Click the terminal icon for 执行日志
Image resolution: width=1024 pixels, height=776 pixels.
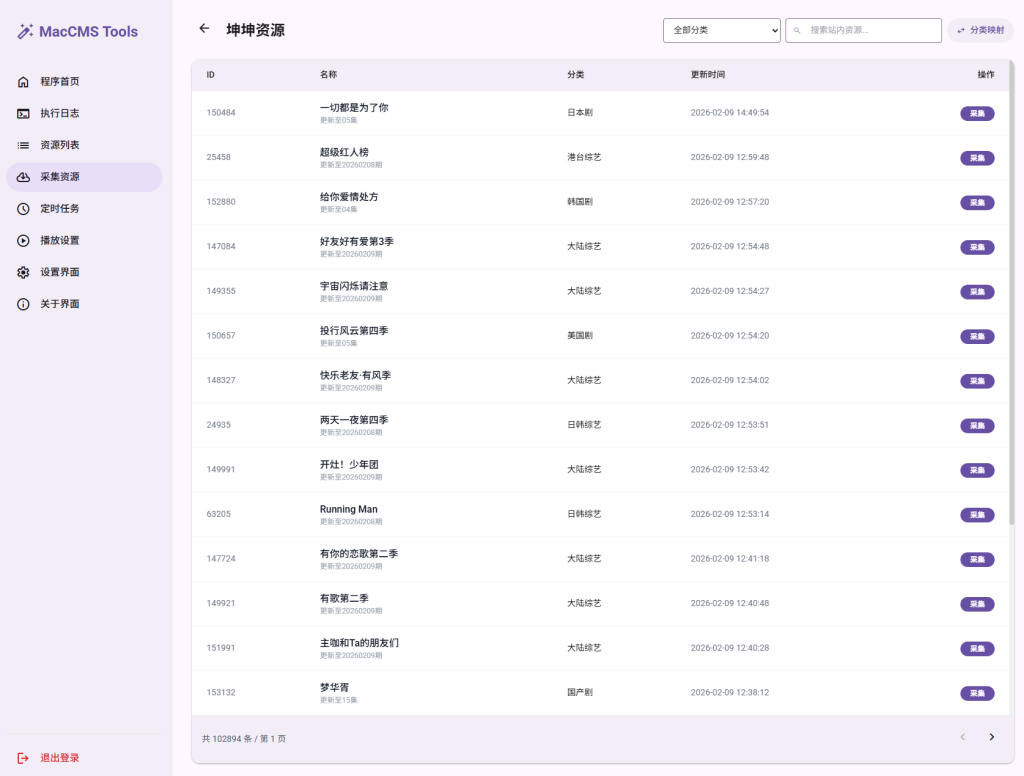click(x=23, y=114)
